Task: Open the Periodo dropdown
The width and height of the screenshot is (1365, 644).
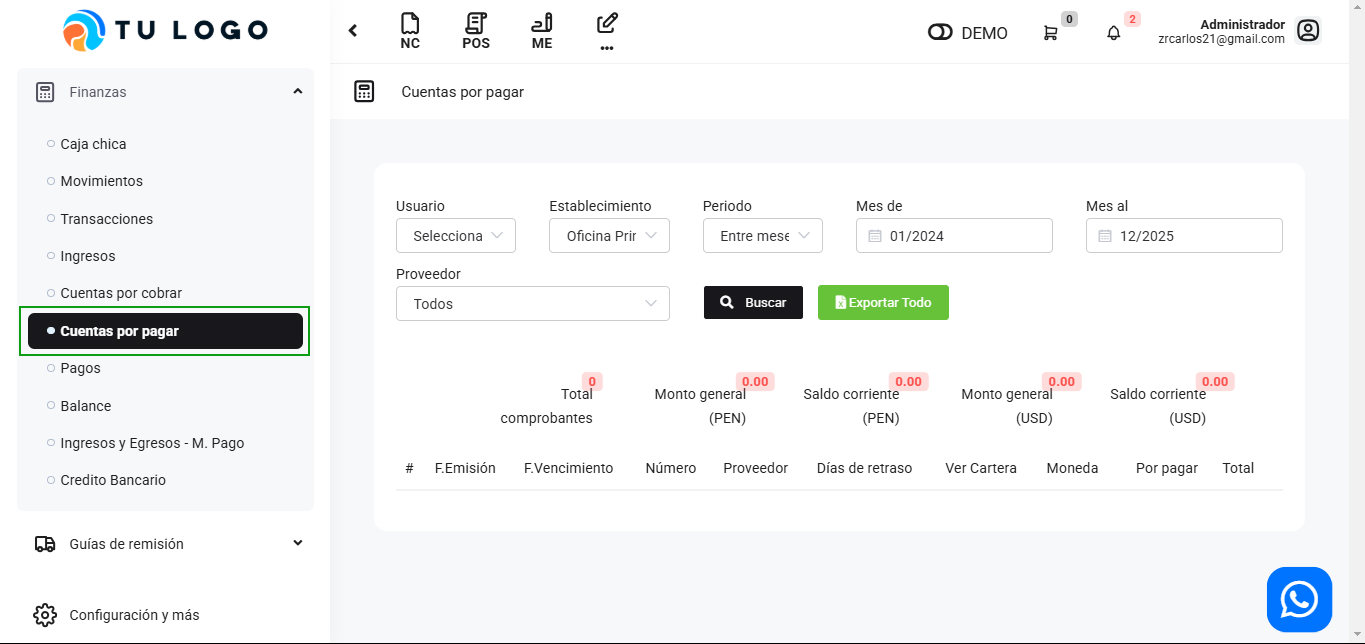Action: click(762, 236)
